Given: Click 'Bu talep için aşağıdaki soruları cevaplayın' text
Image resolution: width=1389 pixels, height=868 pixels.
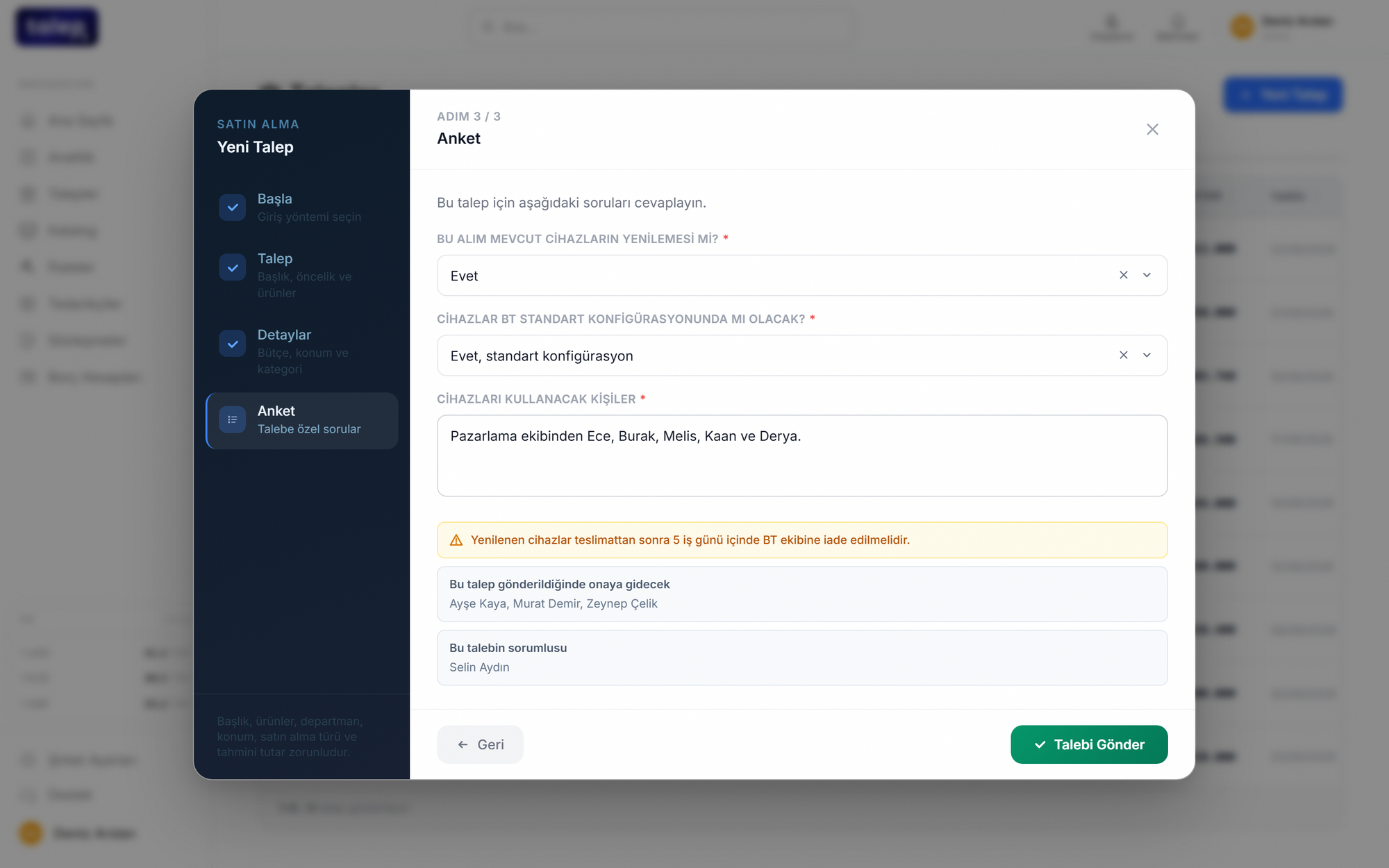Looking at the screenshot, I should coord(572,203).
